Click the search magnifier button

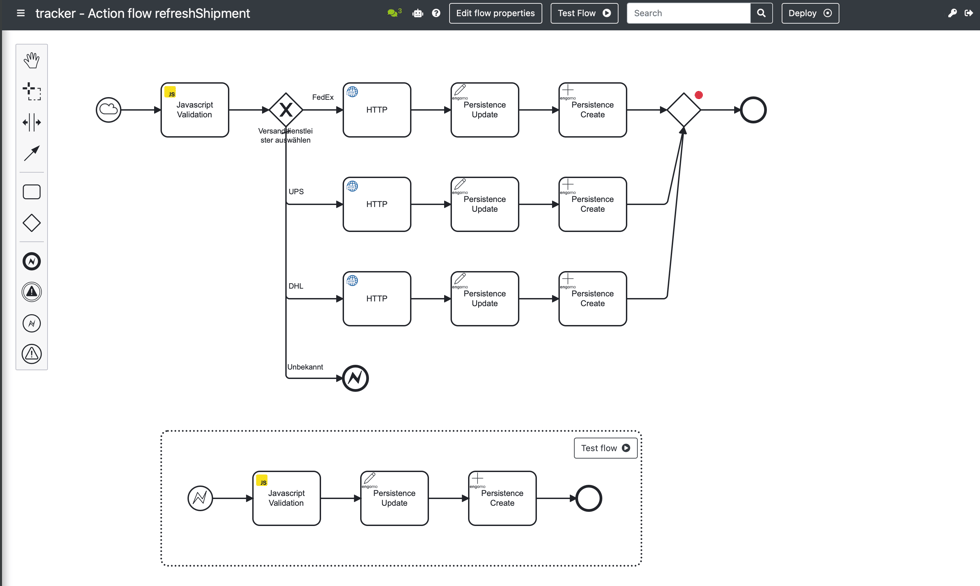click(761, 13)
